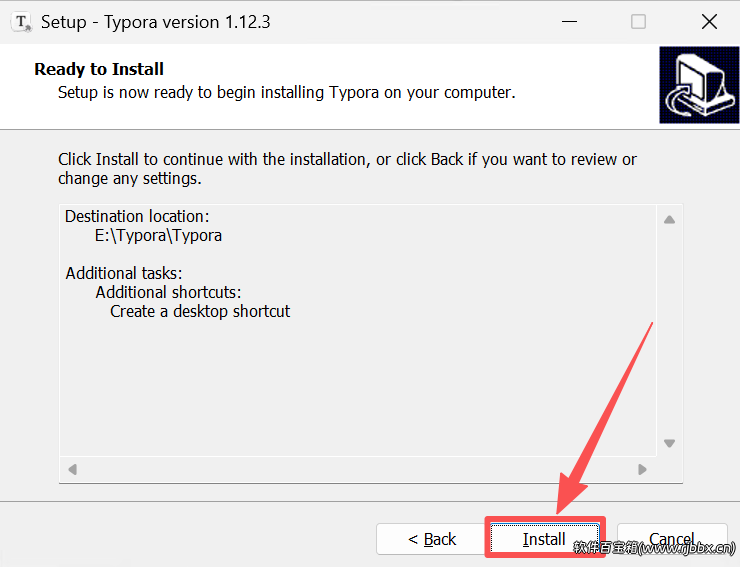Click the 'Additional shortcuts:' line

168,292
